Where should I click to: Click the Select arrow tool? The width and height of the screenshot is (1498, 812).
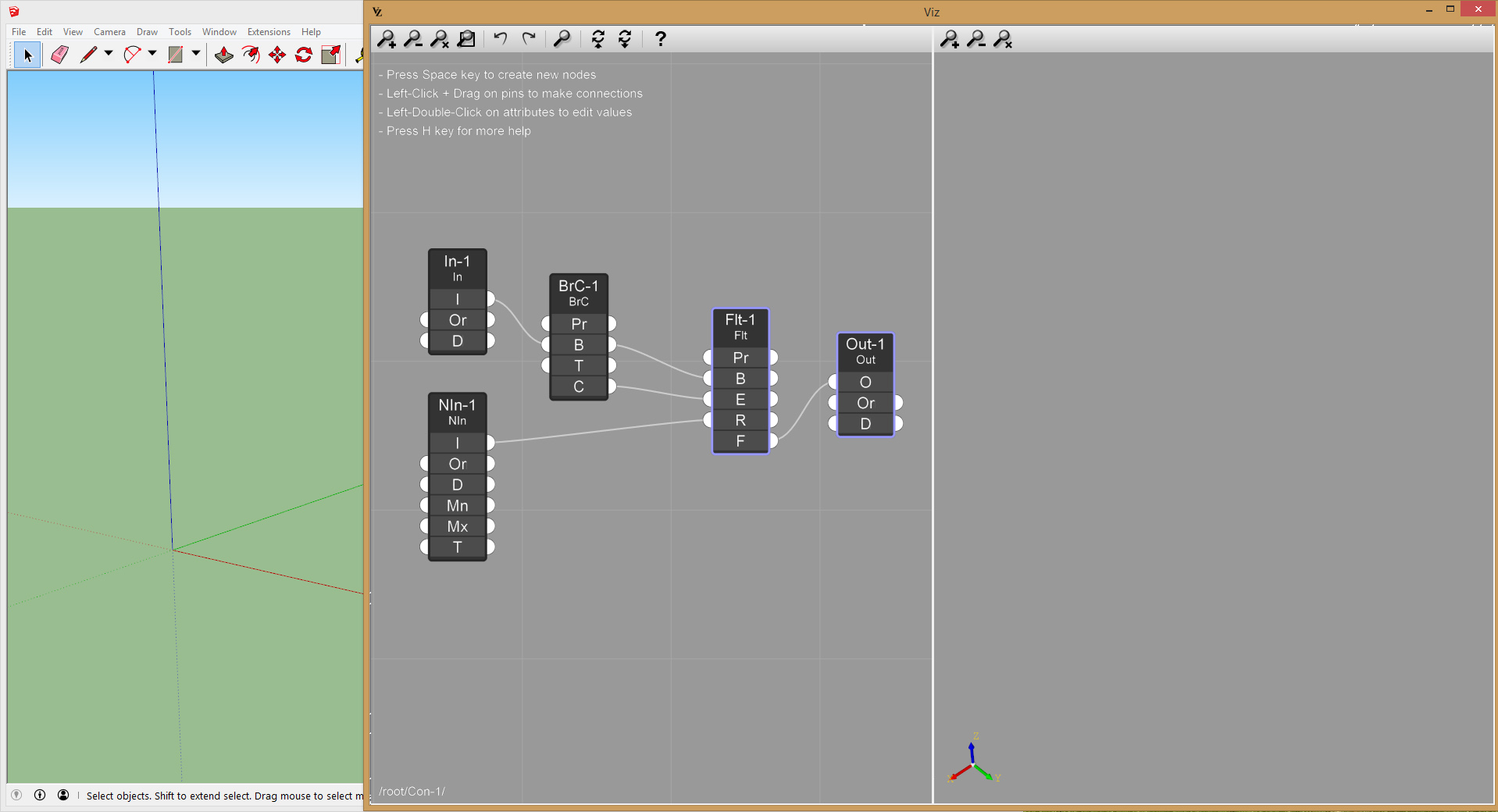tap(27, 55)
